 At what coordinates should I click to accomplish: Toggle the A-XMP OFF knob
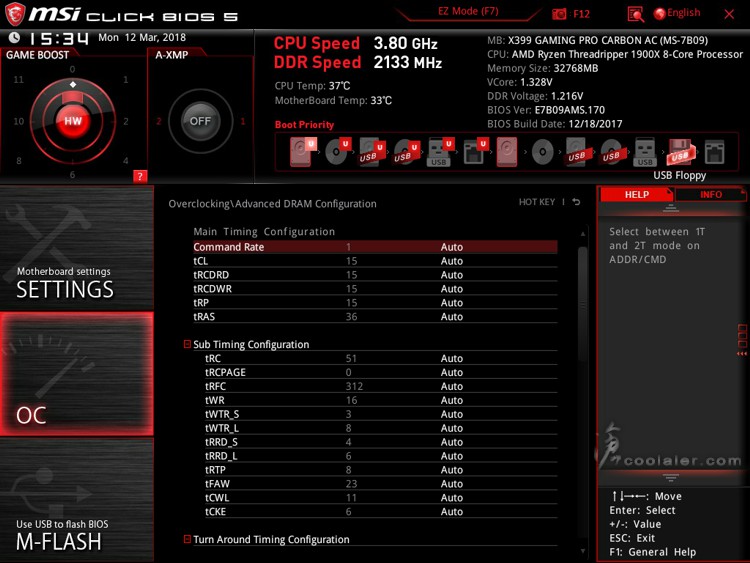pyautogui.click(x=200, y=121)
